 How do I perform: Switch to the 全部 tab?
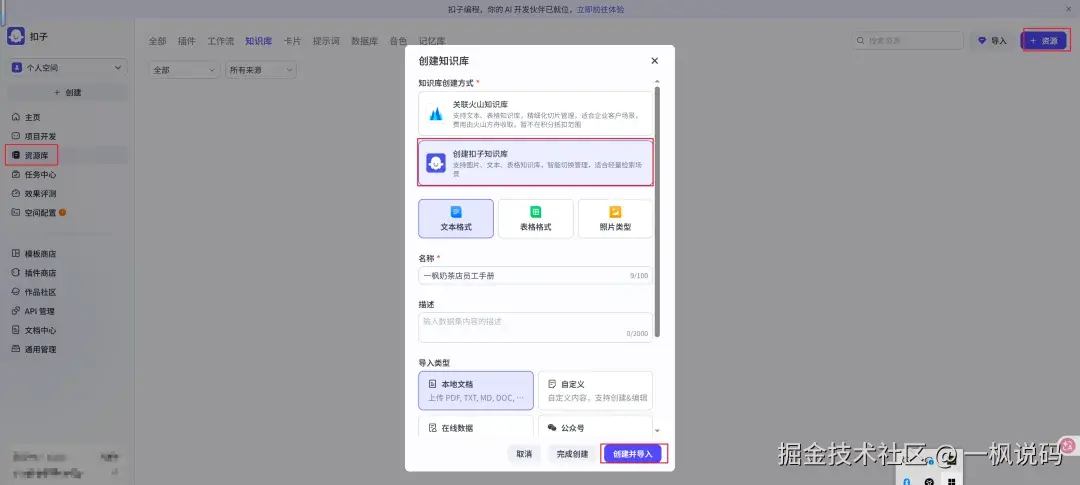tap(158, 41)
